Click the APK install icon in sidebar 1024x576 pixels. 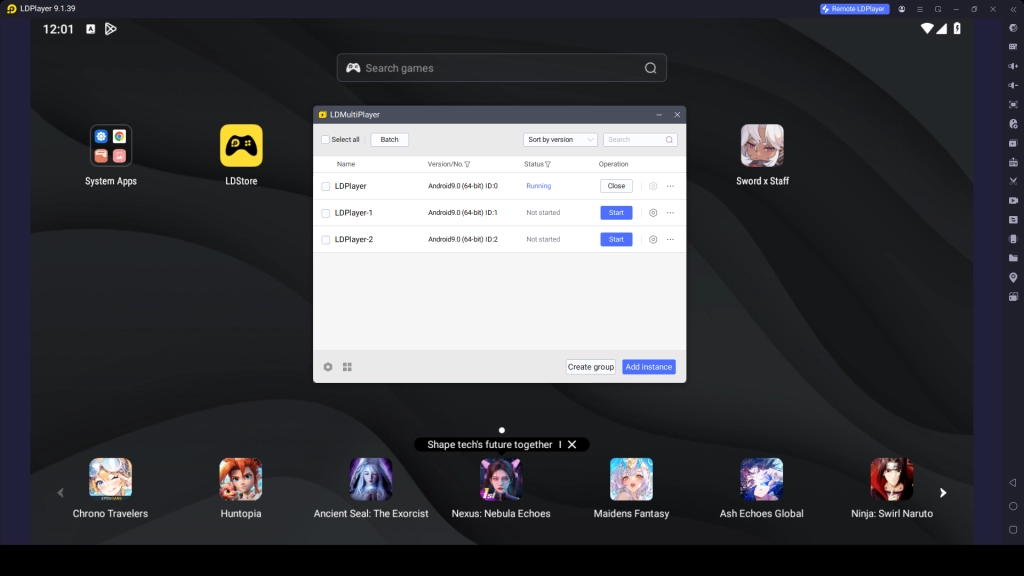(1013, 162)
